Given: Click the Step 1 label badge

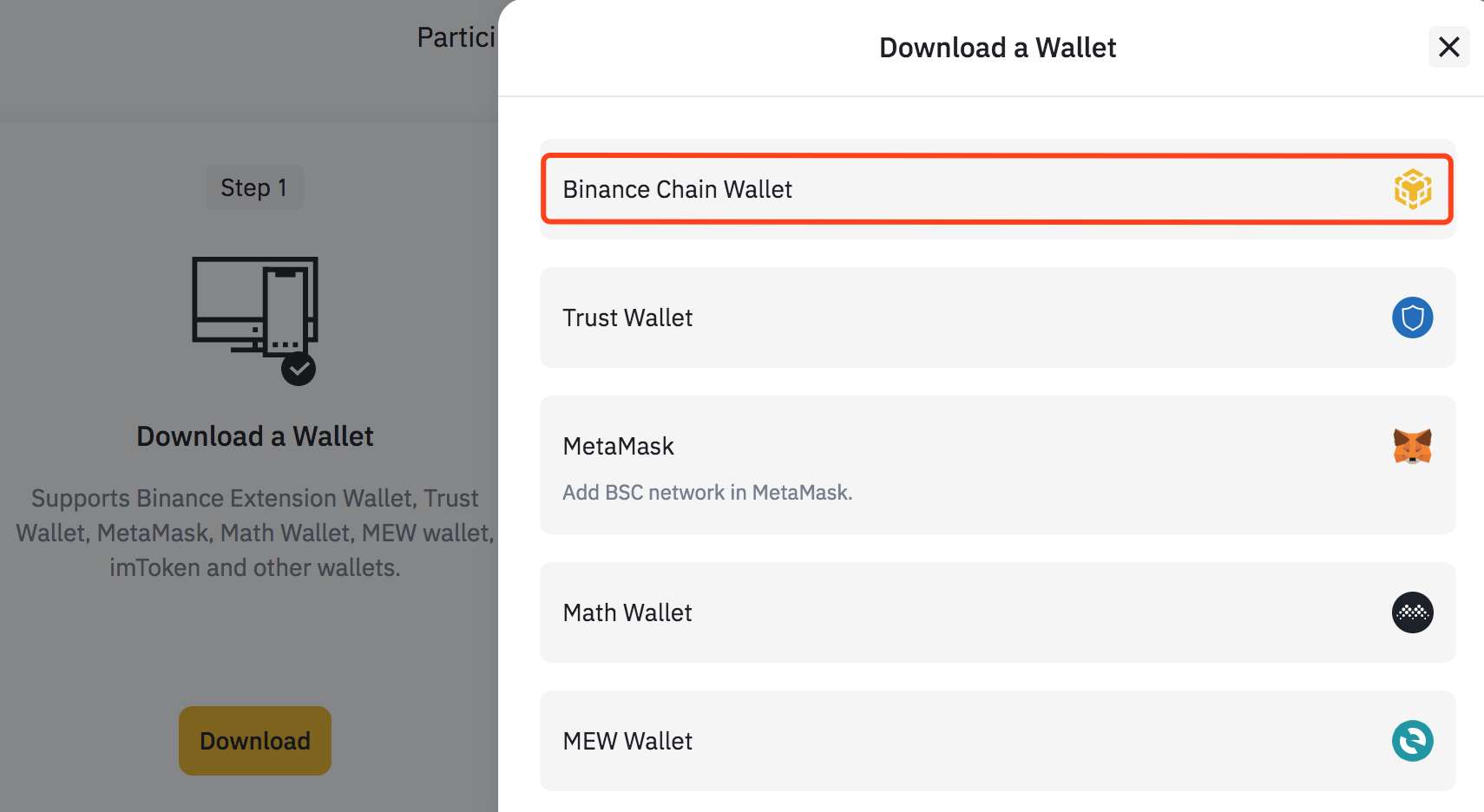Looking at the screenshot, I should coord(255,187).
